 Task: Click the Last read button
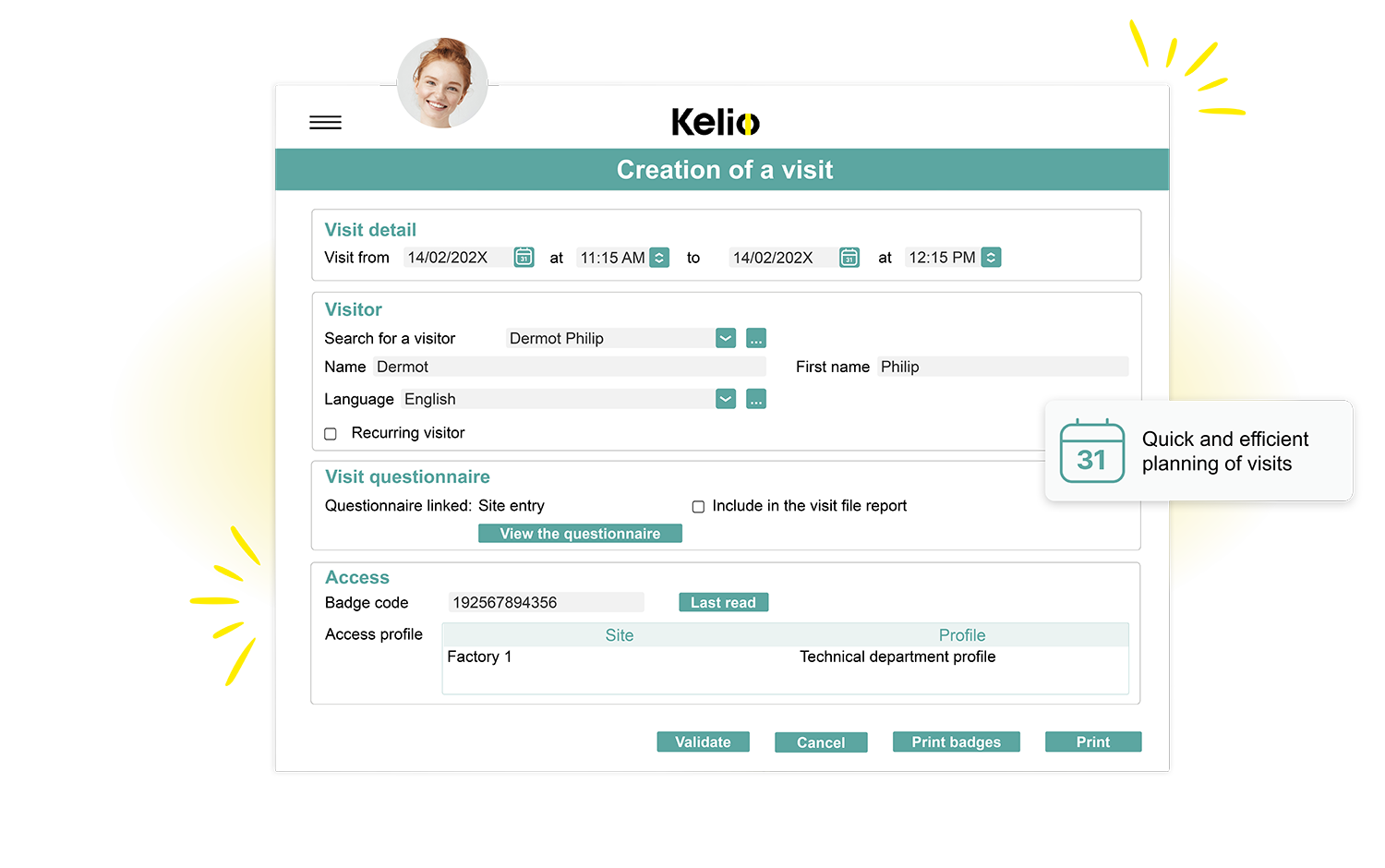[723, 602]
